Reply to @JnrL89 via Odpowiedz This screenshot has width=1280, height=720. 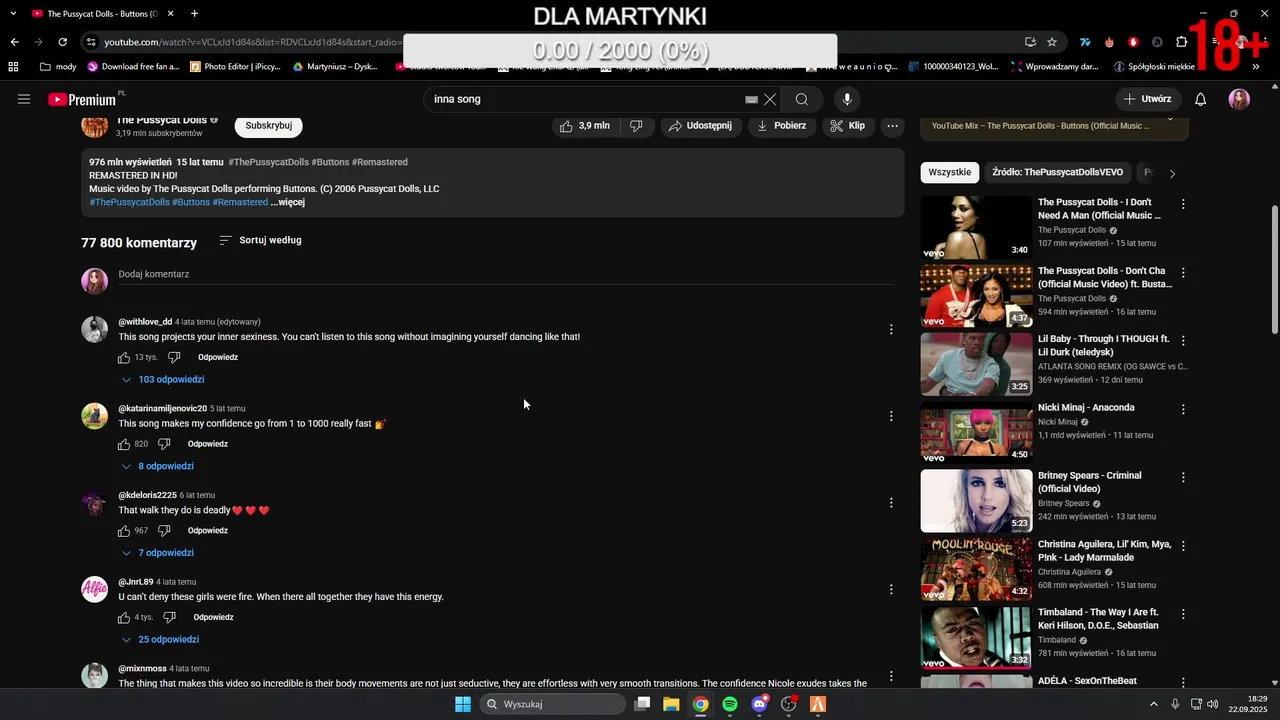(213, 618)
